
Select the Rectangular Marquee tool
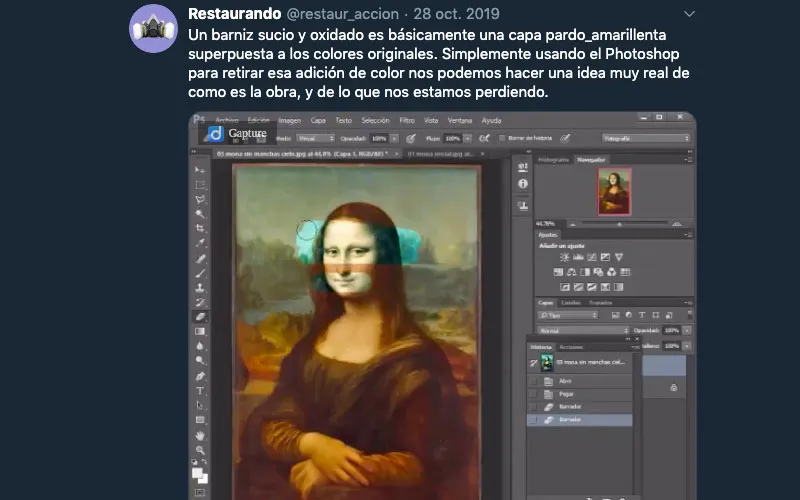click(200, 185)
